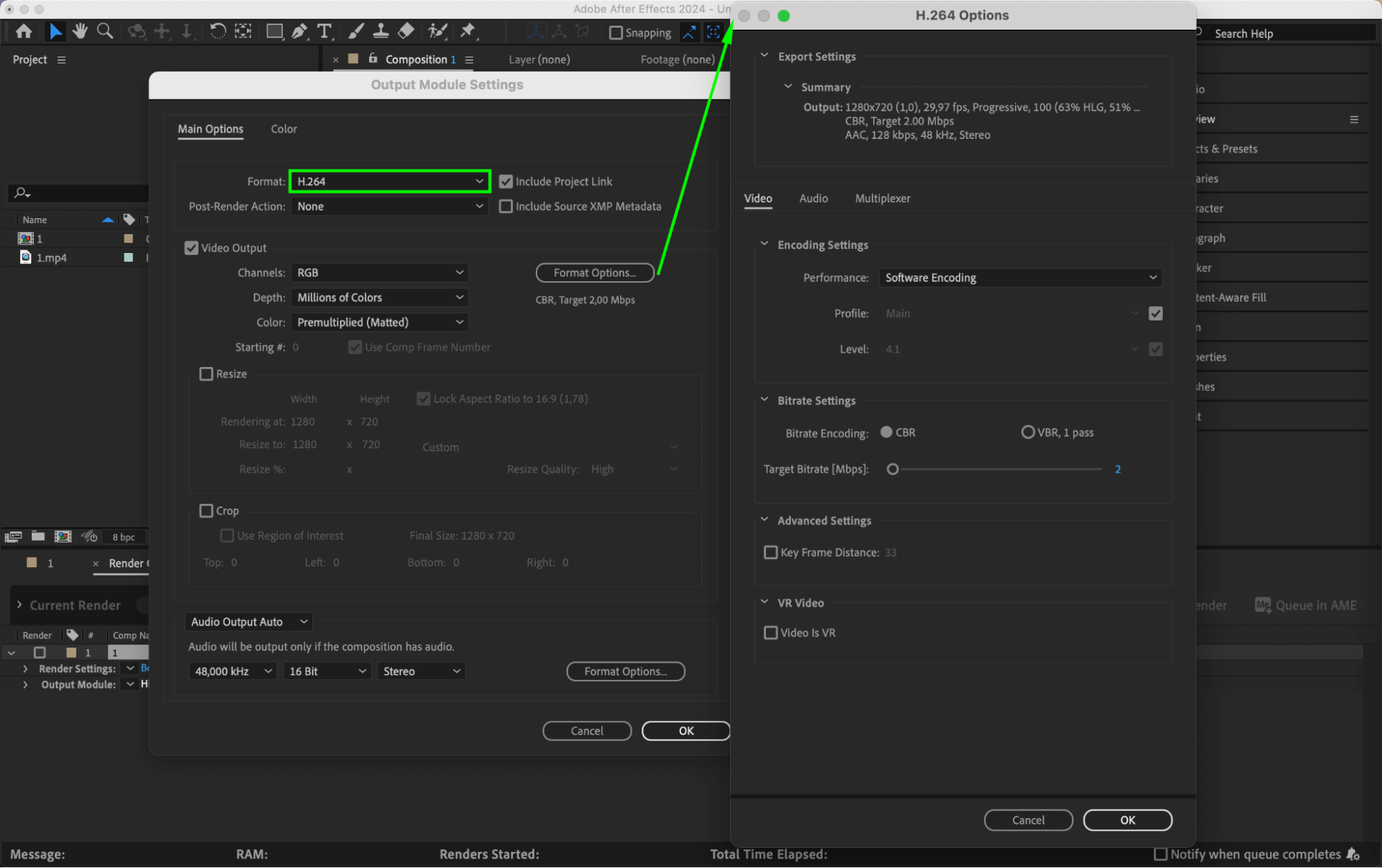This screenshot has height=868, width=1382.
Task: Collapse the Bitrate Settings section
Action: tap(765, 400)
